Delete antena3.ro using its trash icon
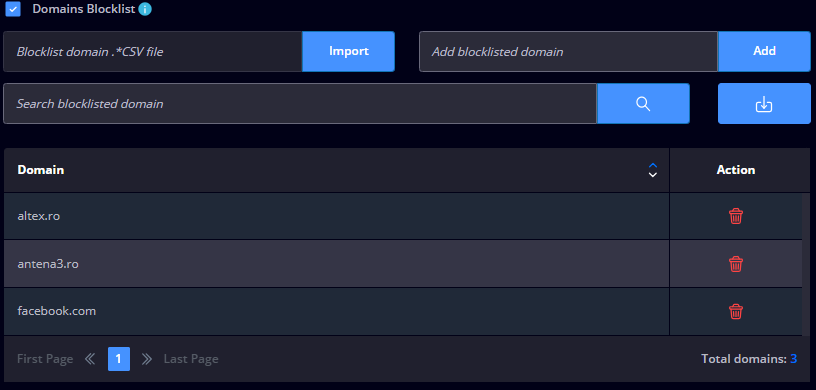Image resolution: width=816 pixels, height=390 pixels. [x=736, y=264]
